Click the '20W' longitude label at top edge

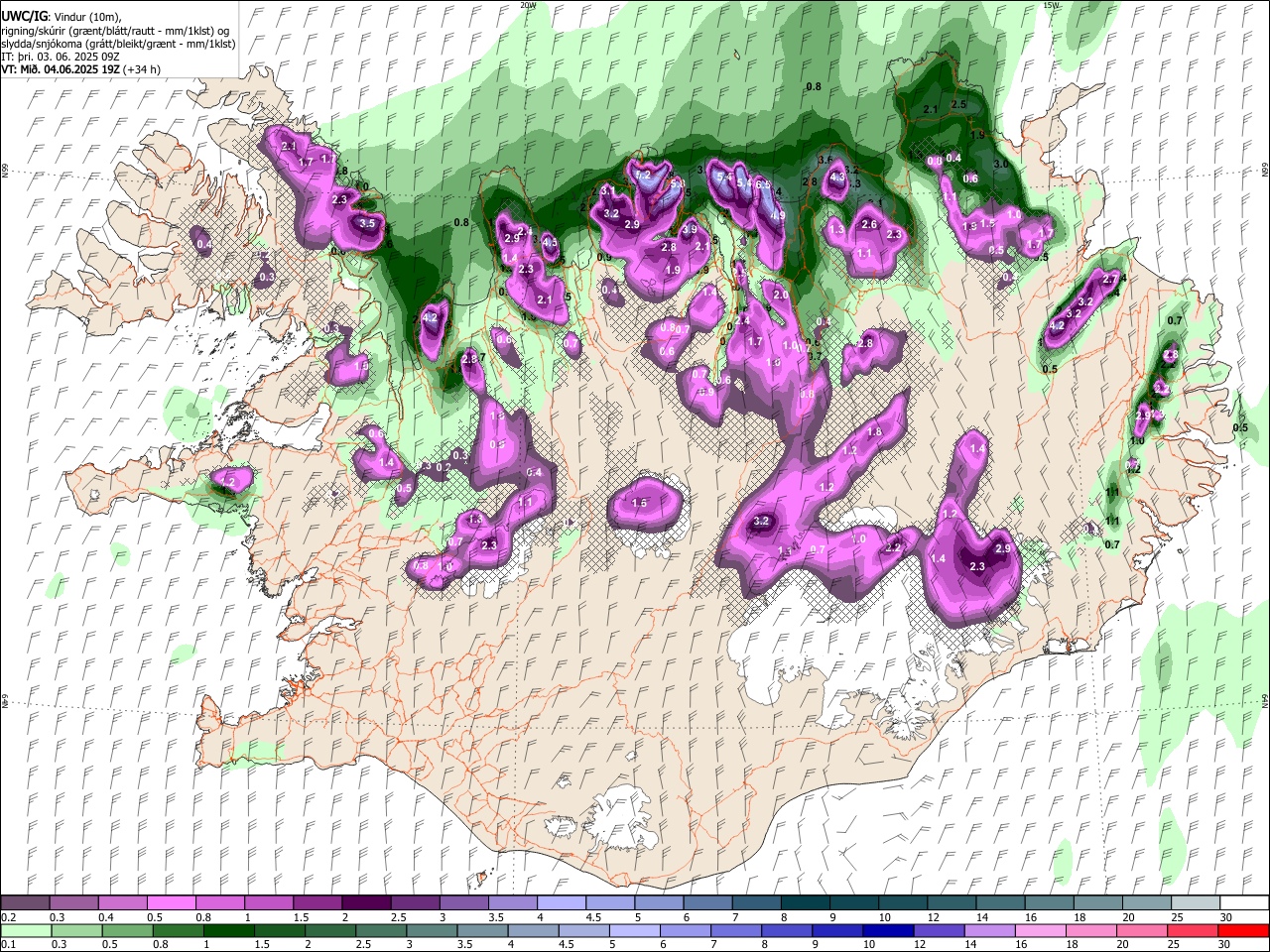(529, 5)
